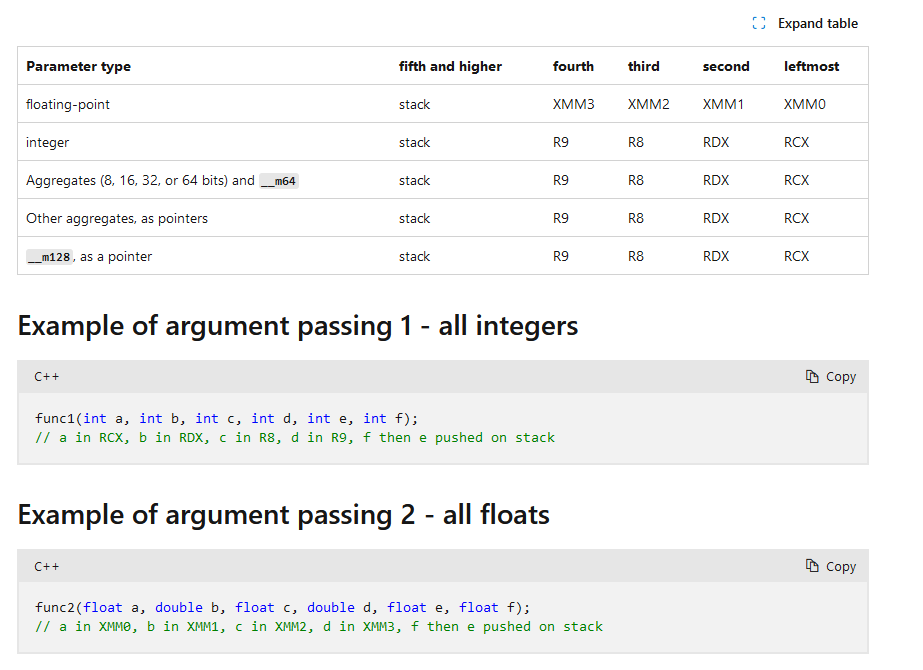
Task: Click the heading Example of argument passing 1
Action: [x=298, y=326]
